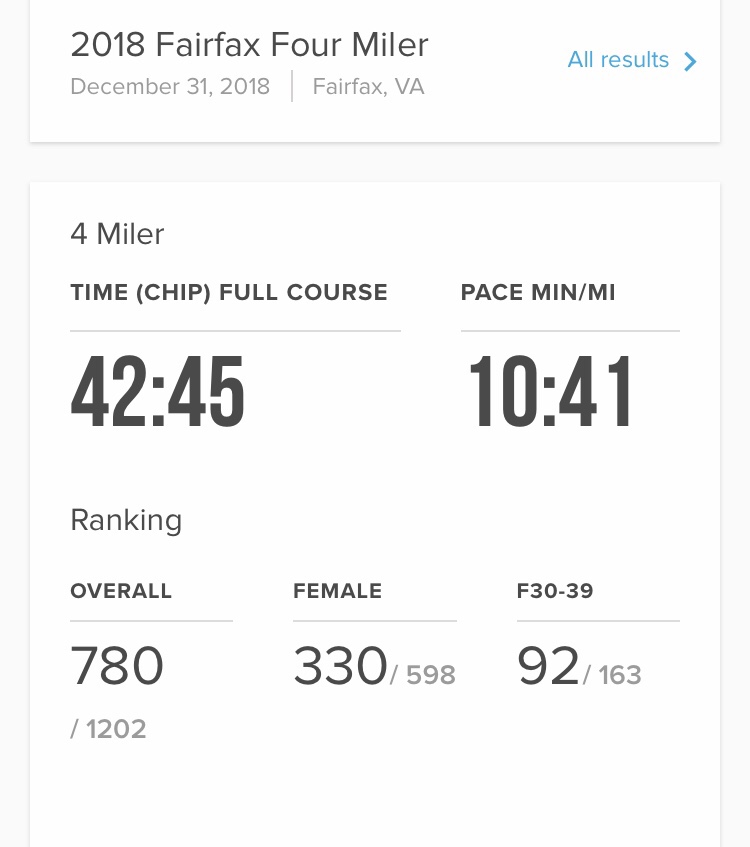Tap the 42:45 chip time value

point(158,393)
